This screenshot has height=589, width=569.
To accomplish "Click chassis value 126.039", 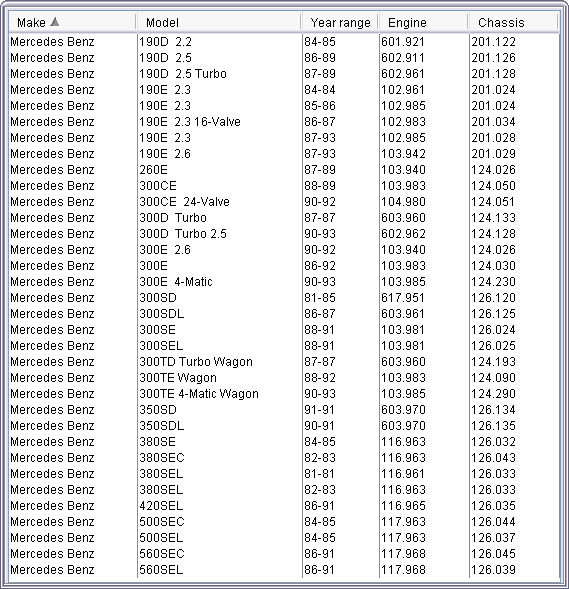I will (x=494, y=570).
